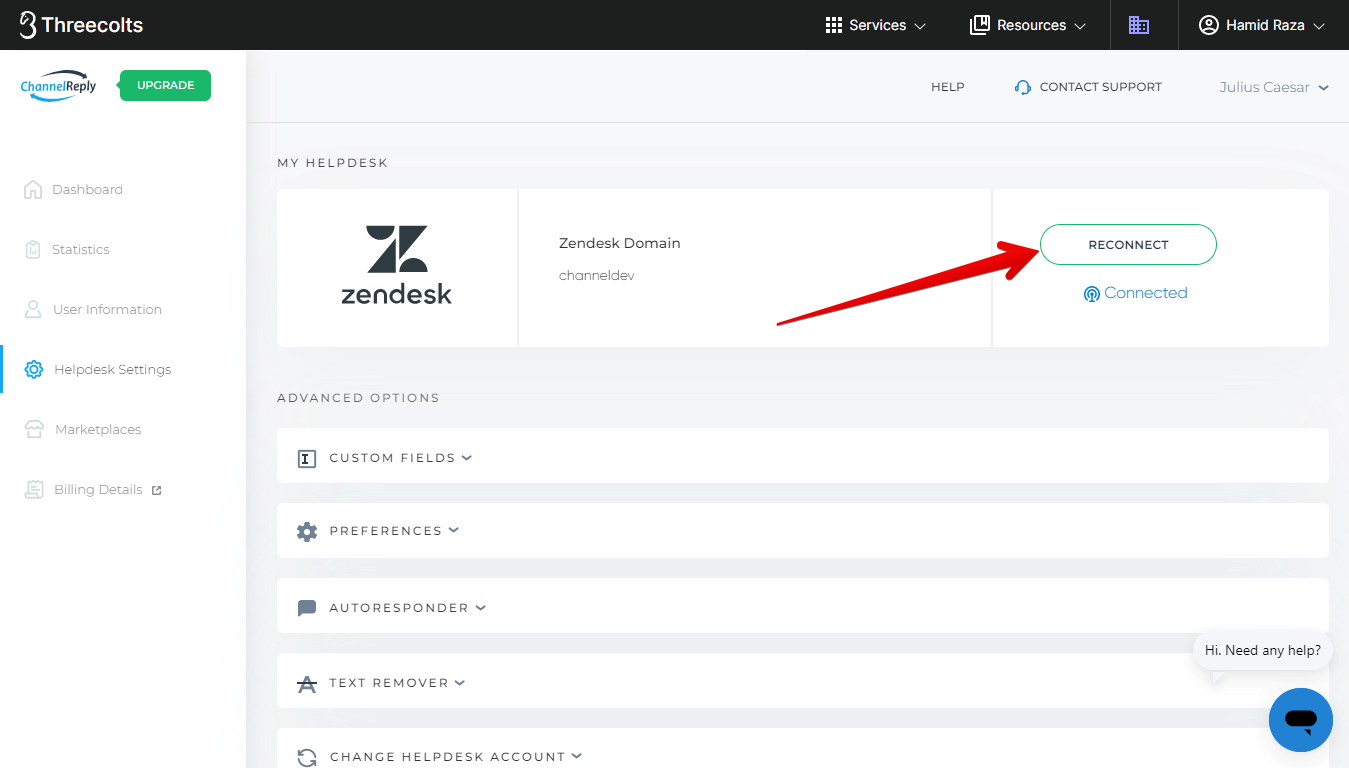Click the Text Remover strikethrough icon
This screenshot has height=768, width=1349.
307,683
